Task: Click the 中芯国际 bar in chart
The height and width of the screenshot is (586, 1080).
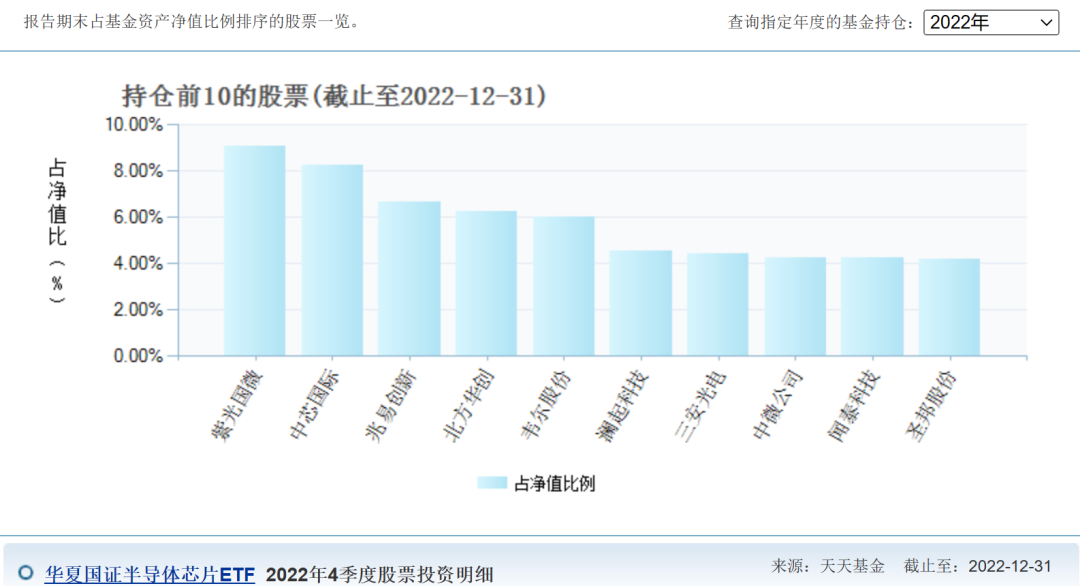Action: [332, 260]
